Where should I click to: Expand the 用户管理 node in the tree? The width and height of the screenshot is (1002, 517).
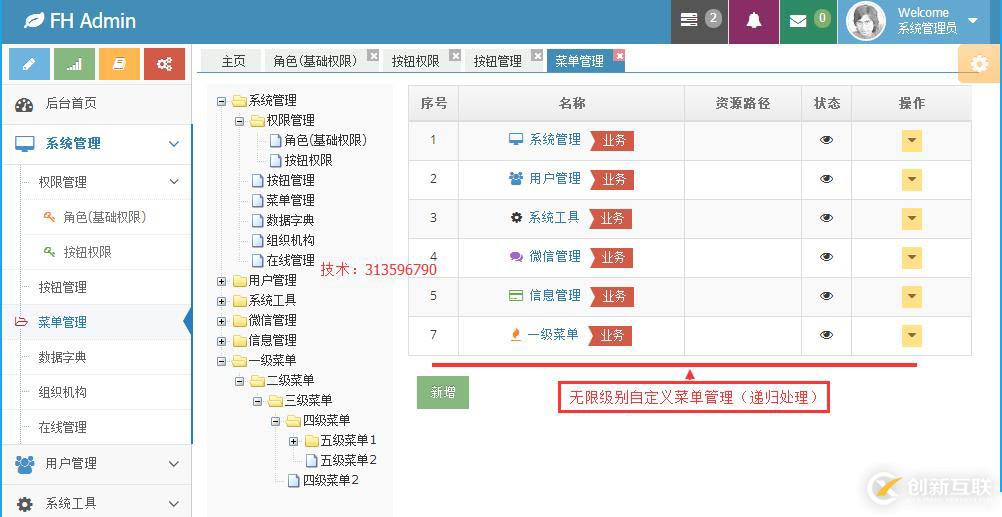(x=222, y=281)
